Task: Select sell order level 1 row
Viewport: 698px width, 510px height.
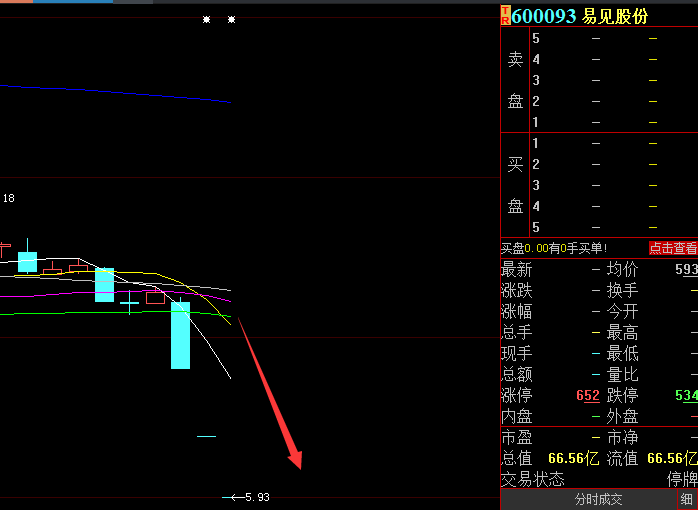Action: click(x=614, y=122)
